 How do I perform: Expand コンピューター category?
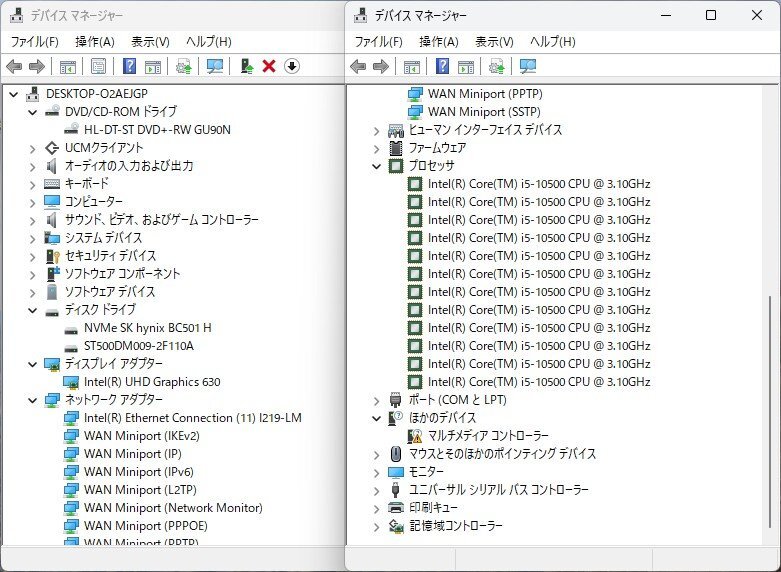pyautogui.click(x=33, y=202)
